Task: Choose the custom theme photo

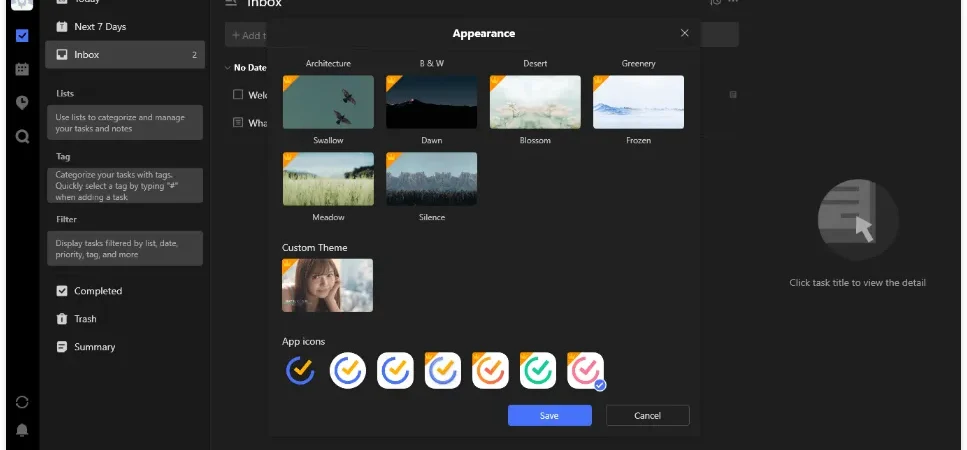Action: (327, 285)
